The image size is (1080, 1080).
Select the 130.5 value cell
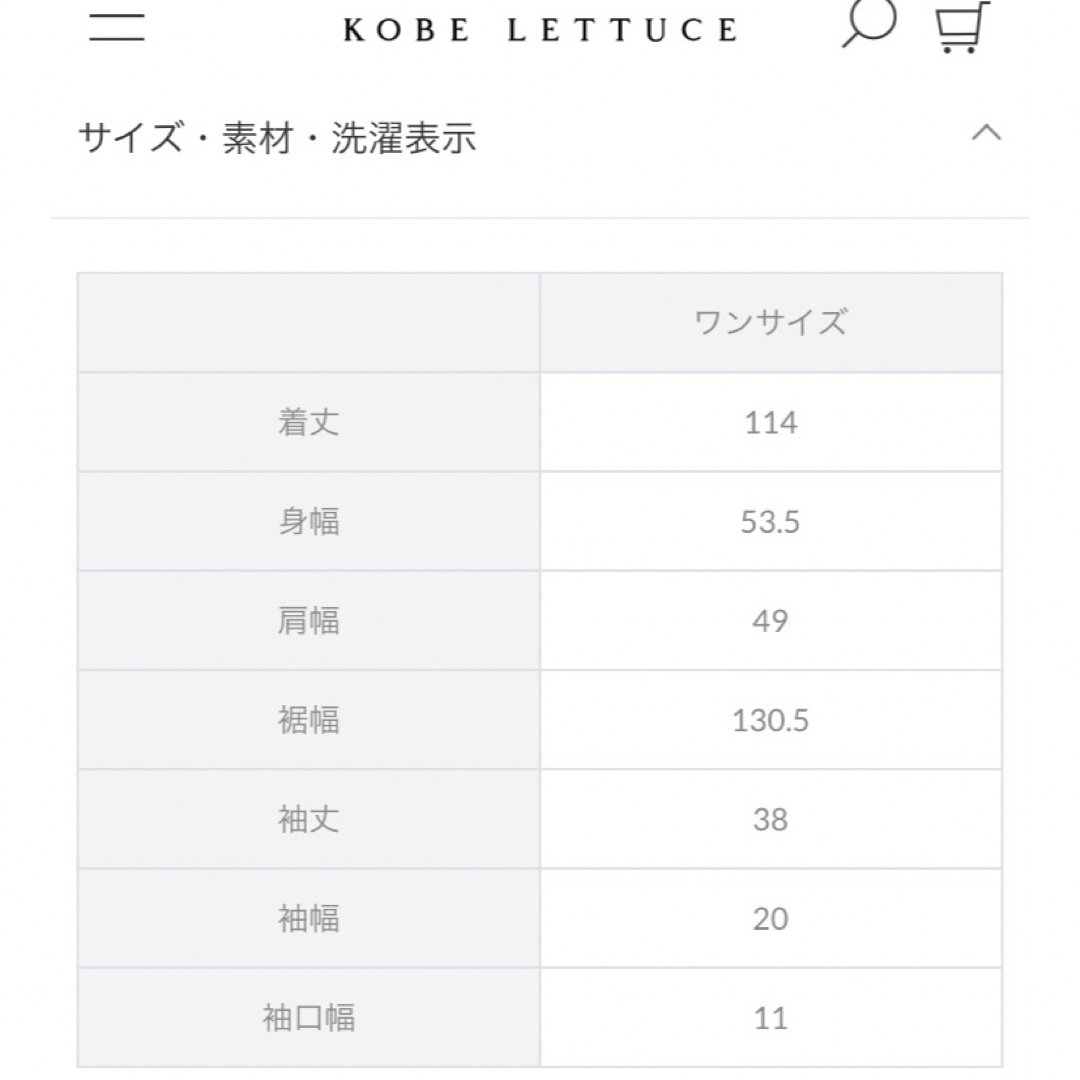coord(771,720)
